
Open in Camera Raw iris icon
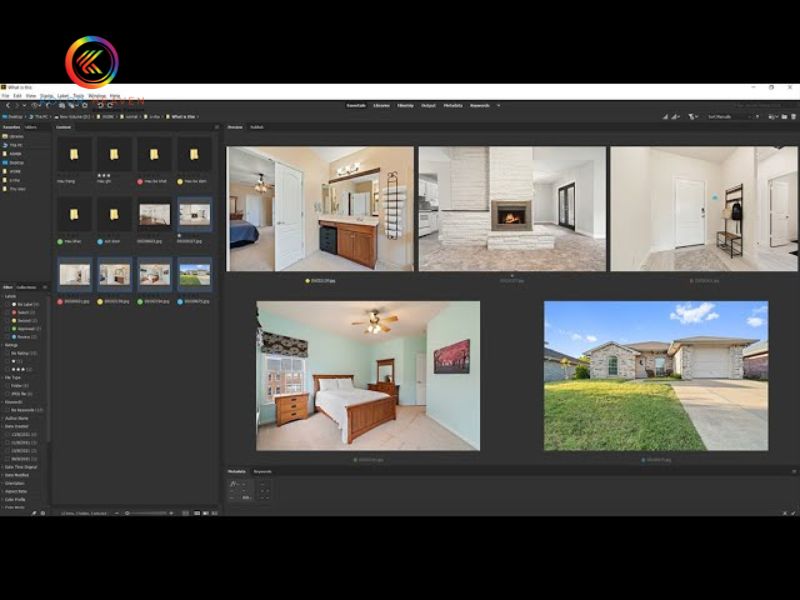click(x=85, y=106)
